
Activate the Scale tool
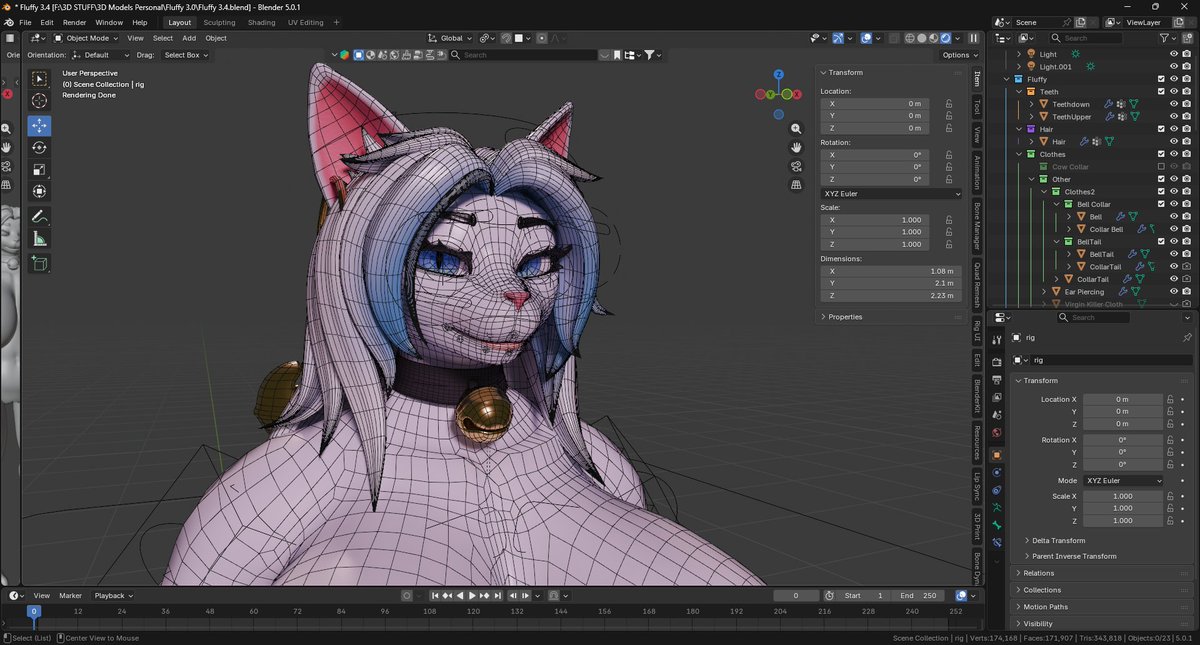[x=40, y=170]
